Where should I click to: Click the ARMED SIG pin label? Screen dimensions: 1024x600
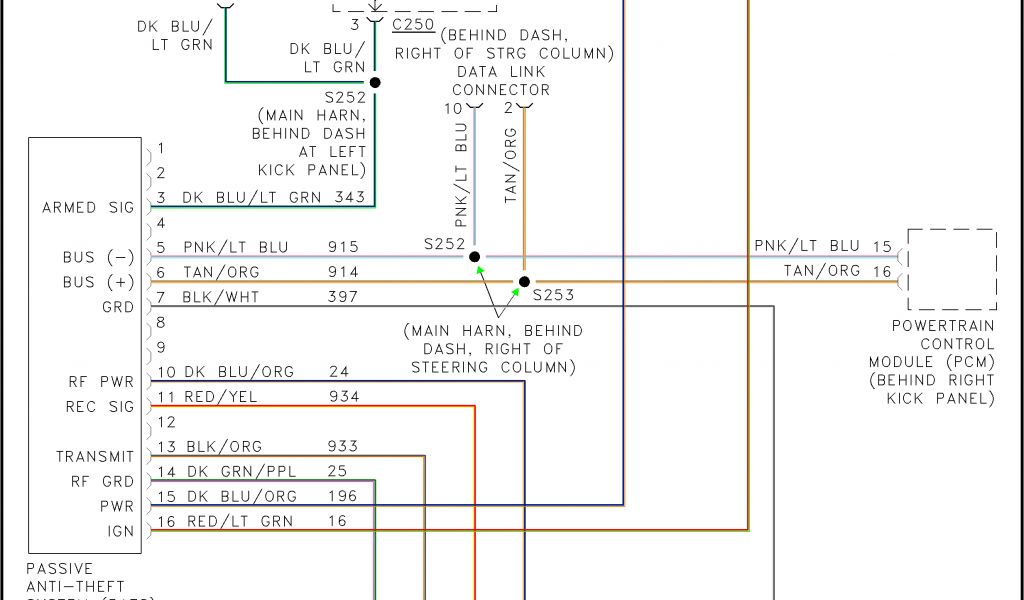[88, 208]
